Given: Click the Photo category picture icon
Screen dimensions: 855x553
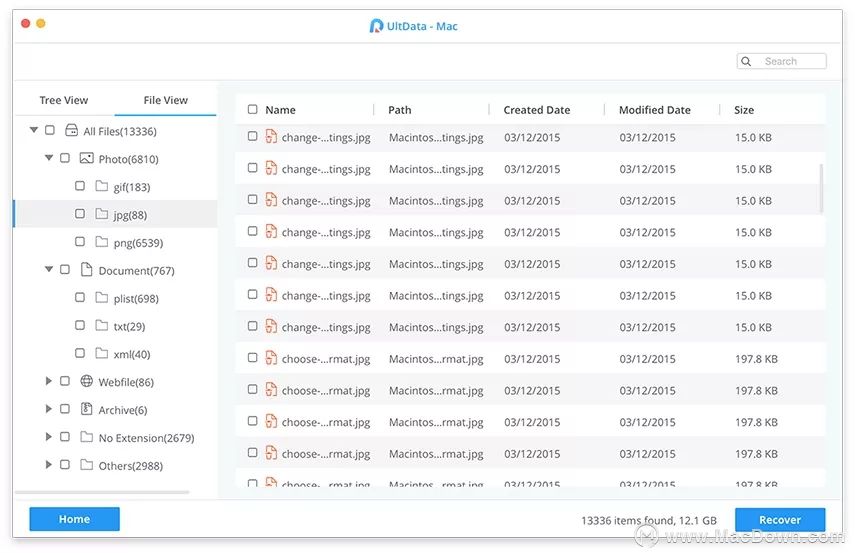Looking at the screenshot, I should tap(86, 158).
